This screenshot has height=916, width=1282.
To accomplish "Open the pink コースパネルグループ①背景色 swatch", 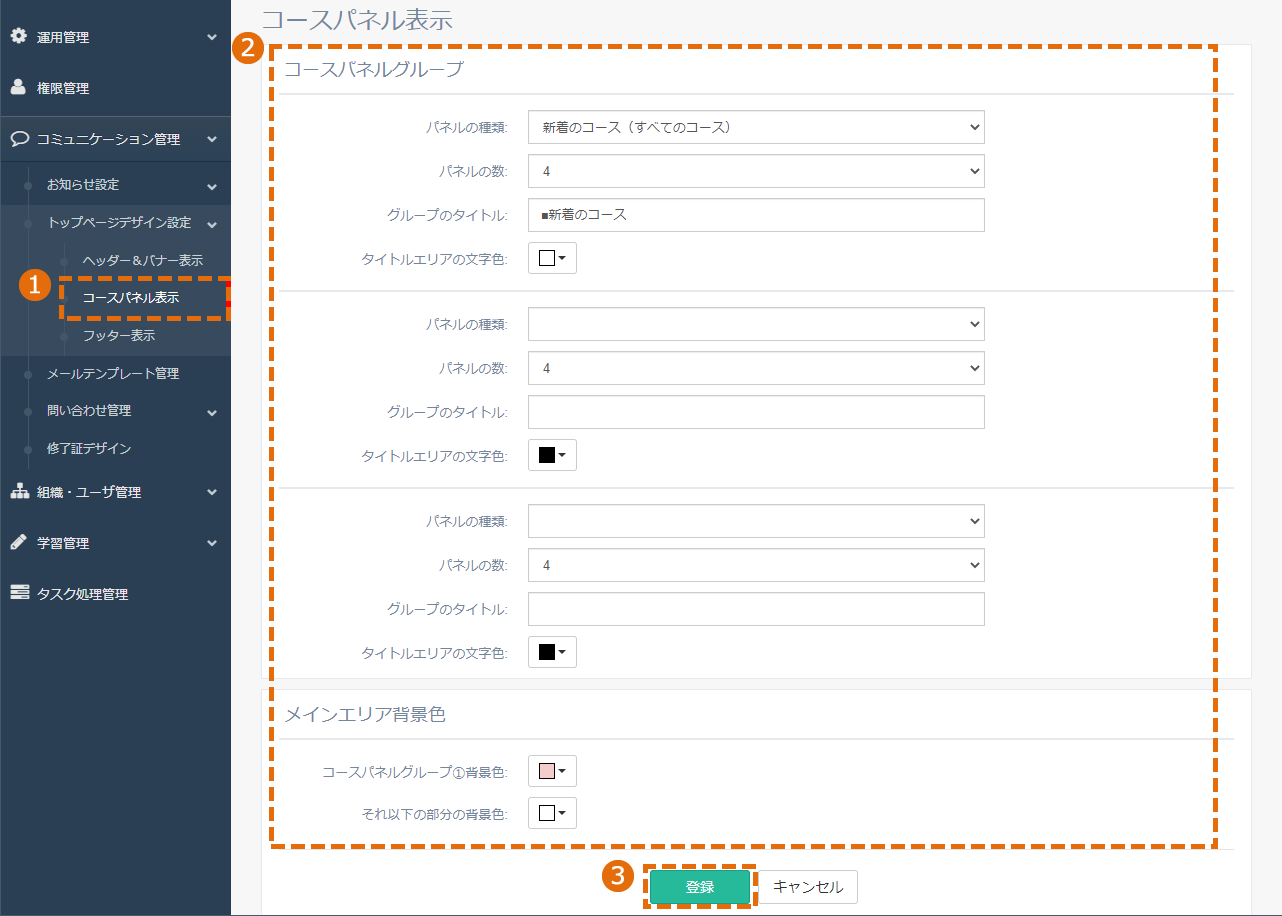I will (552, 771).
